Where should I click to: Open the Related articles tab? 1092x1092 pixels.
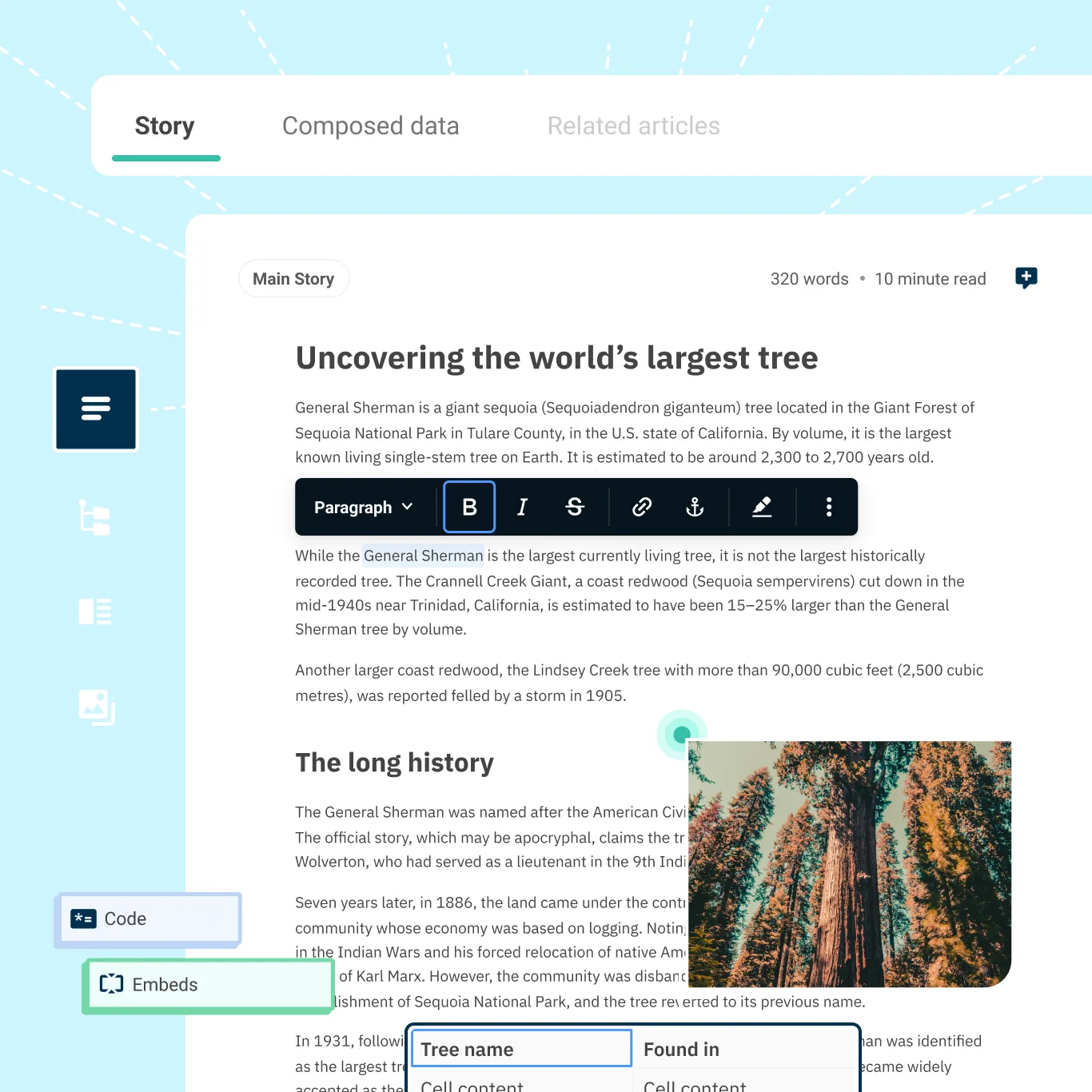coord(633,126)
